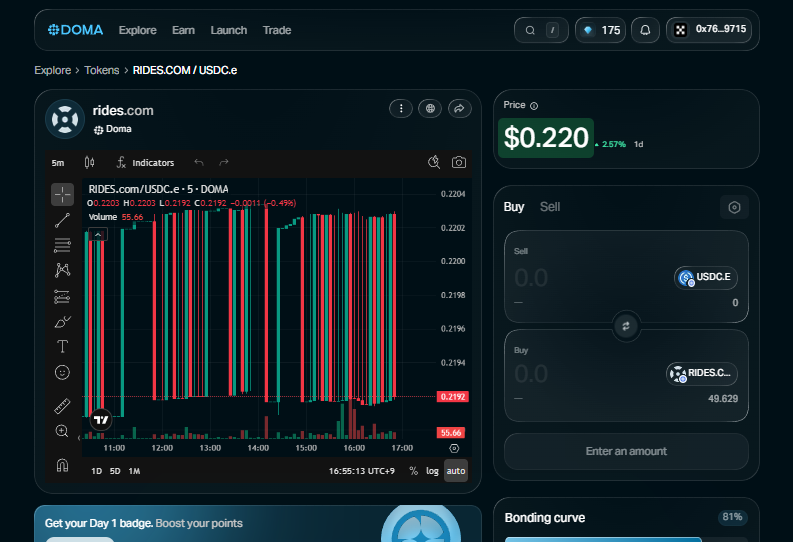793x542 pixels.
Task: Click the chart undo arrow
Action: click(x=199, y=162)
